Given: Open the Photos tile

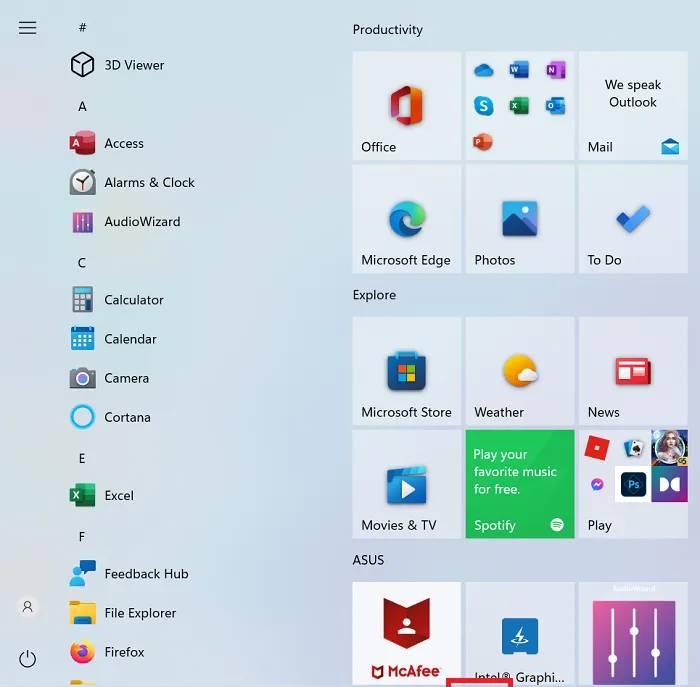Looking at the screenshot, I should pyautogui.click(x=520, y=219).
